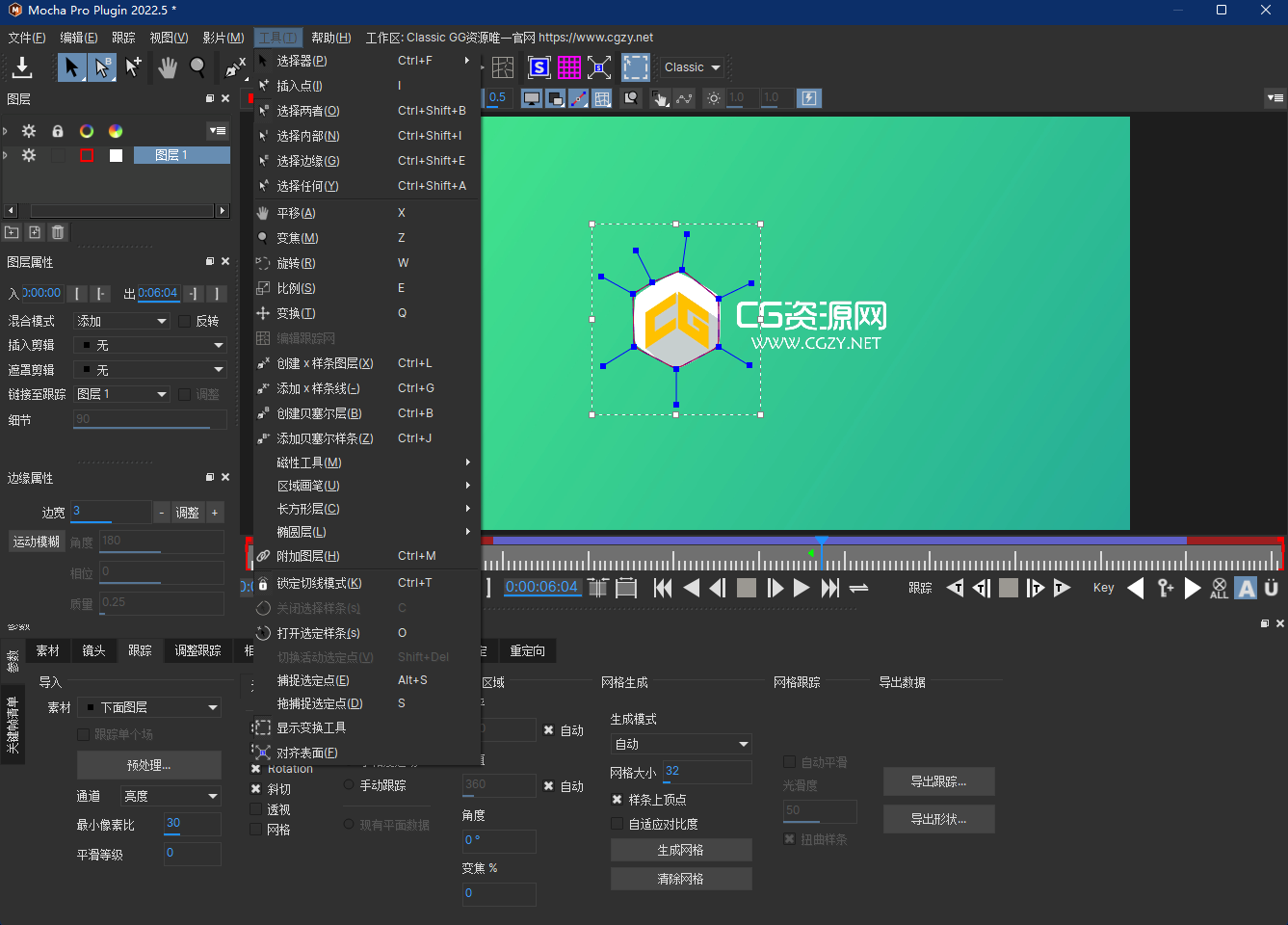Open the 混合模式 添加 dropdown
Viewport: 1288px width, 925px height.
pos(123,321)
